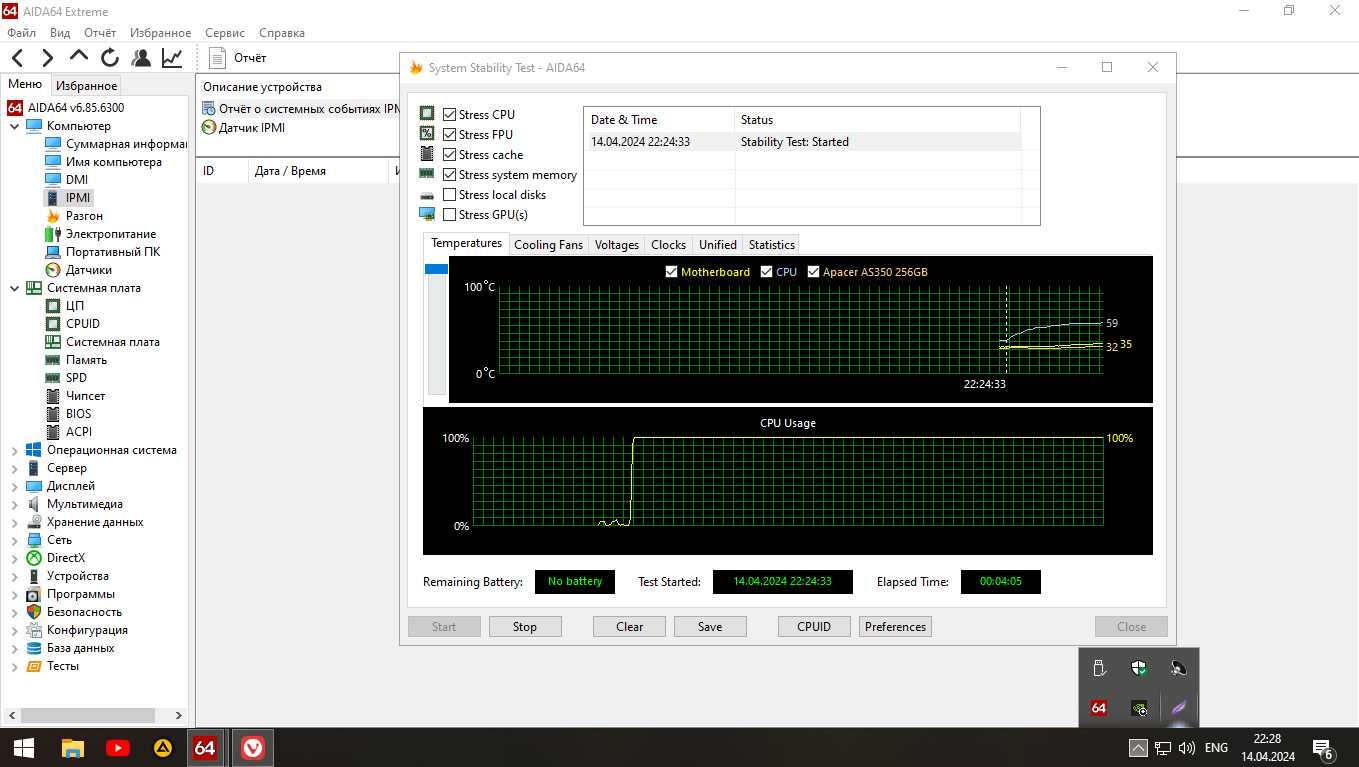Go up one level with Up arrow
This screenshot has height=767, width=1359.
coord(79,58)
